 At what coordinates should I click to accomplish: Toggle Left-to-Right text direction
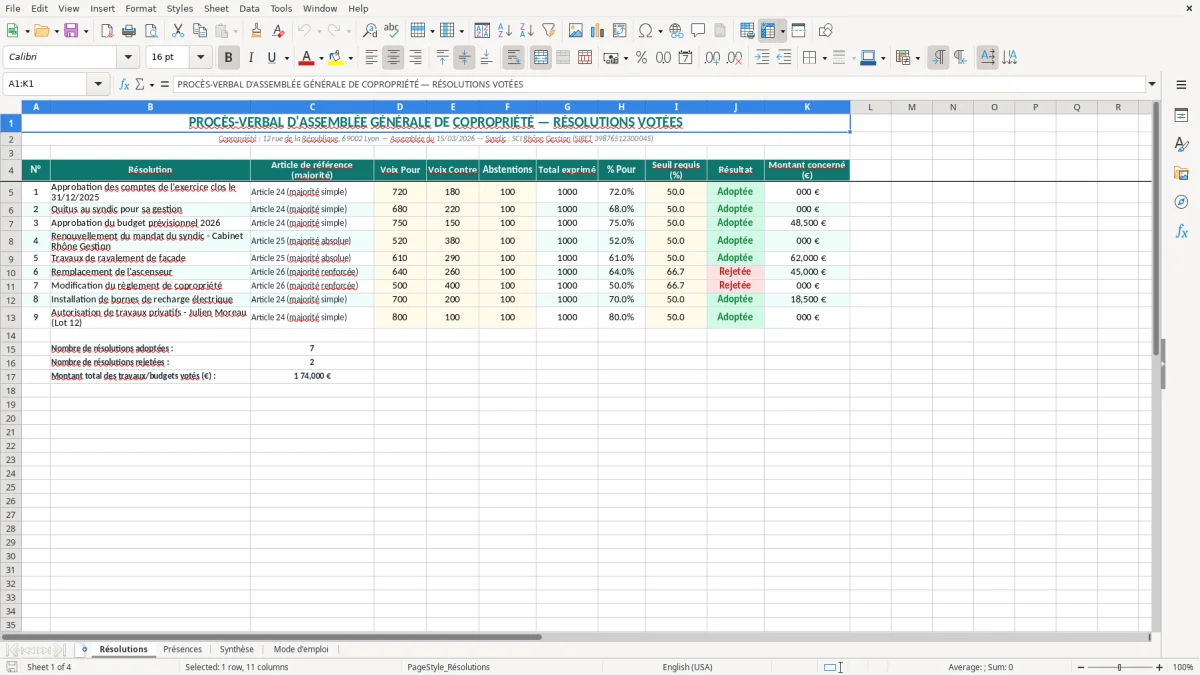tap(938, 58)
